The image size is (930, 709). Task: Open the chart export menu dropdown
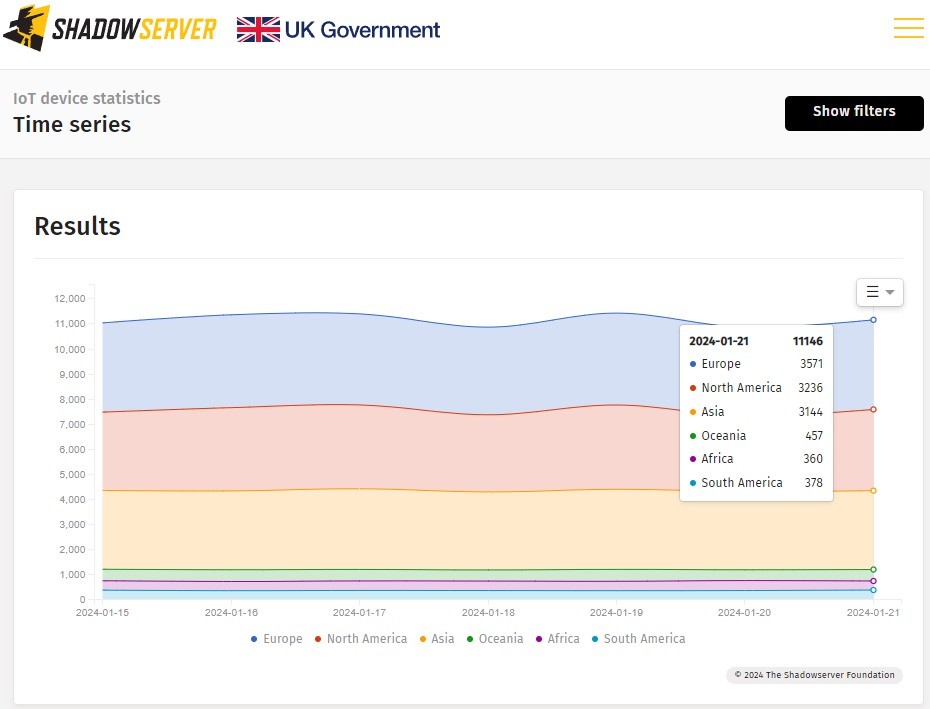[x=879, y=292]
